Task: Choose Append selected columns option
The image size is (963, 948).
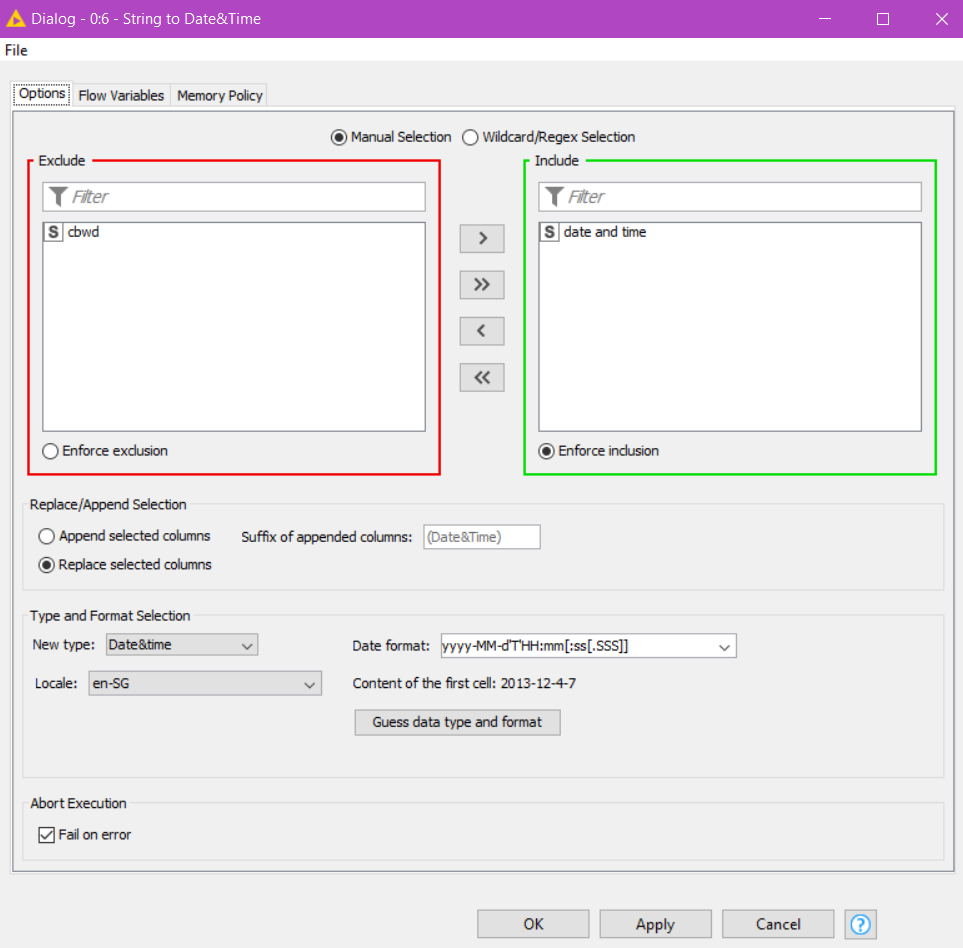Action: tap(47, 536)
